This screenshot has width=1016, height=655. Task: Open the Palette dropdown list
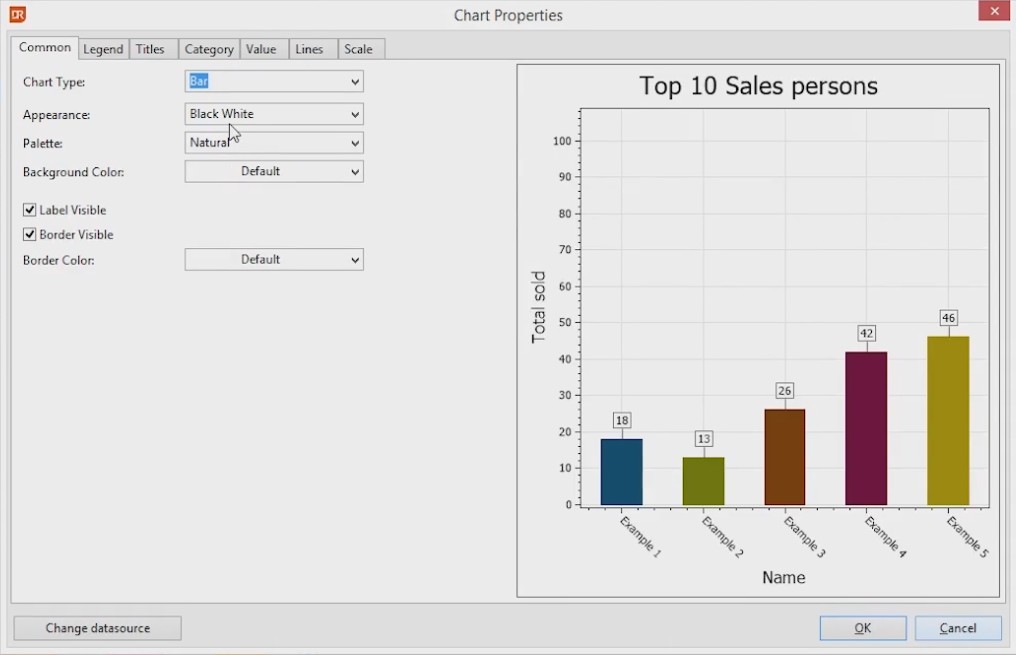[x=274, y=143]
